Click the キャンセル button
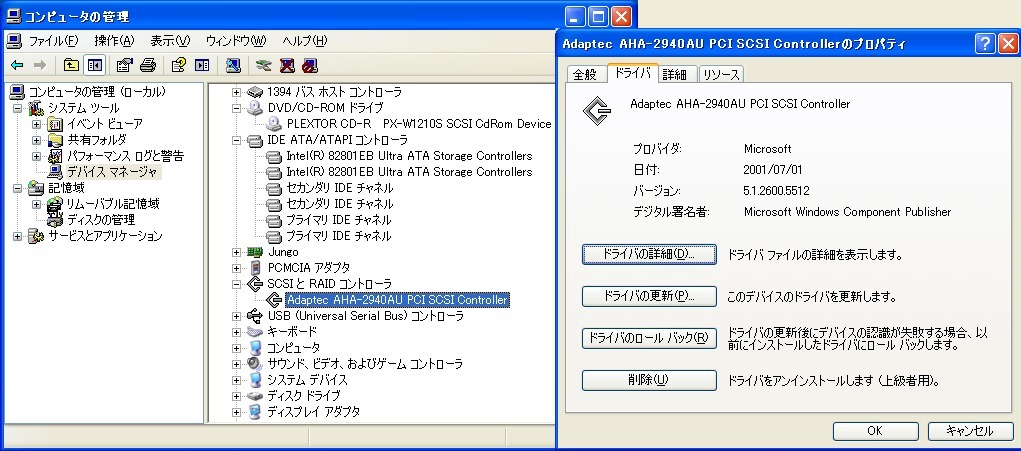 [x=970, y=431]
